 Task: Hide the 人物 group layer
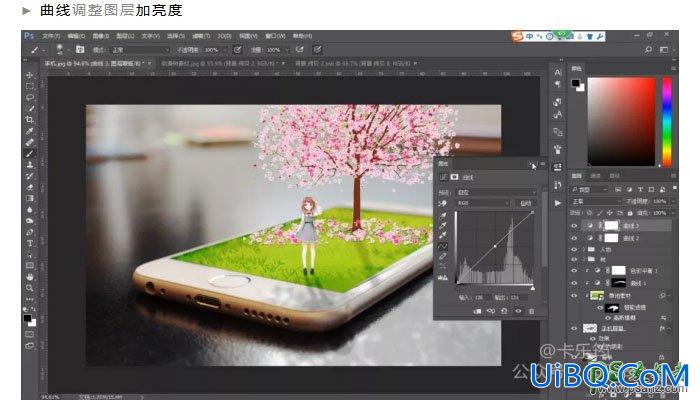pyautogui.click(x=574, y=250)
